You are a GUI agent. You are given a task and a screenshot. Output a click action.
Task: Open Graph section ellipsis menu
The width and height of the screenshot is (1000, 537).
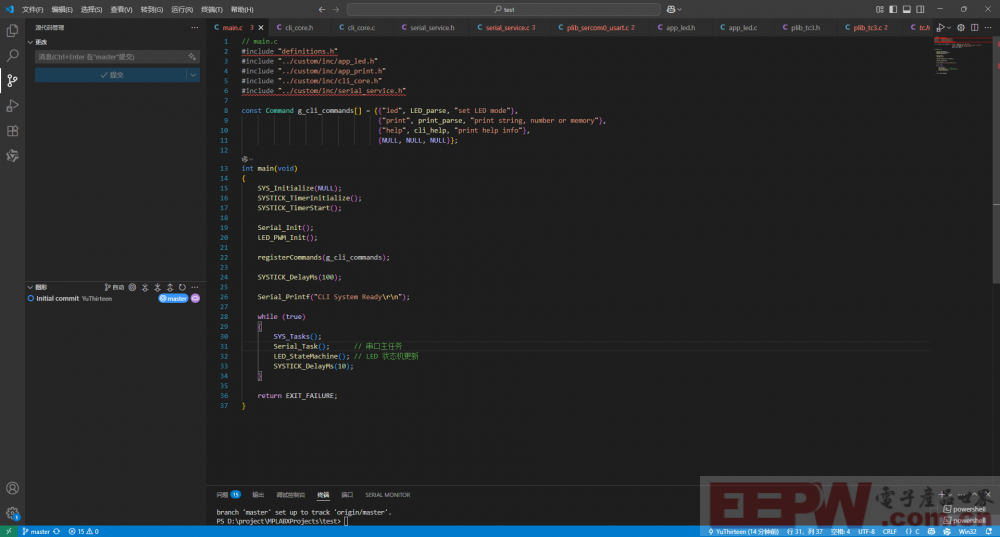pyautogui.click(x=195, y=288)
